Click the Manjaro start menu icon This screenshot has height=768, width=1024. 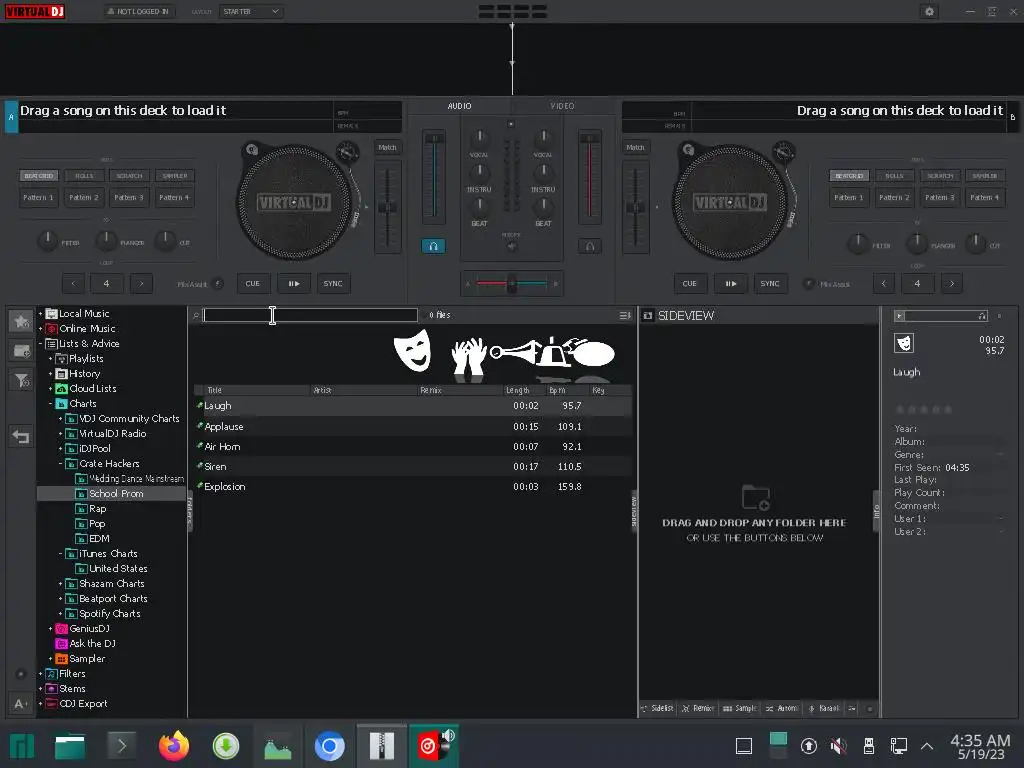[21, 746]
